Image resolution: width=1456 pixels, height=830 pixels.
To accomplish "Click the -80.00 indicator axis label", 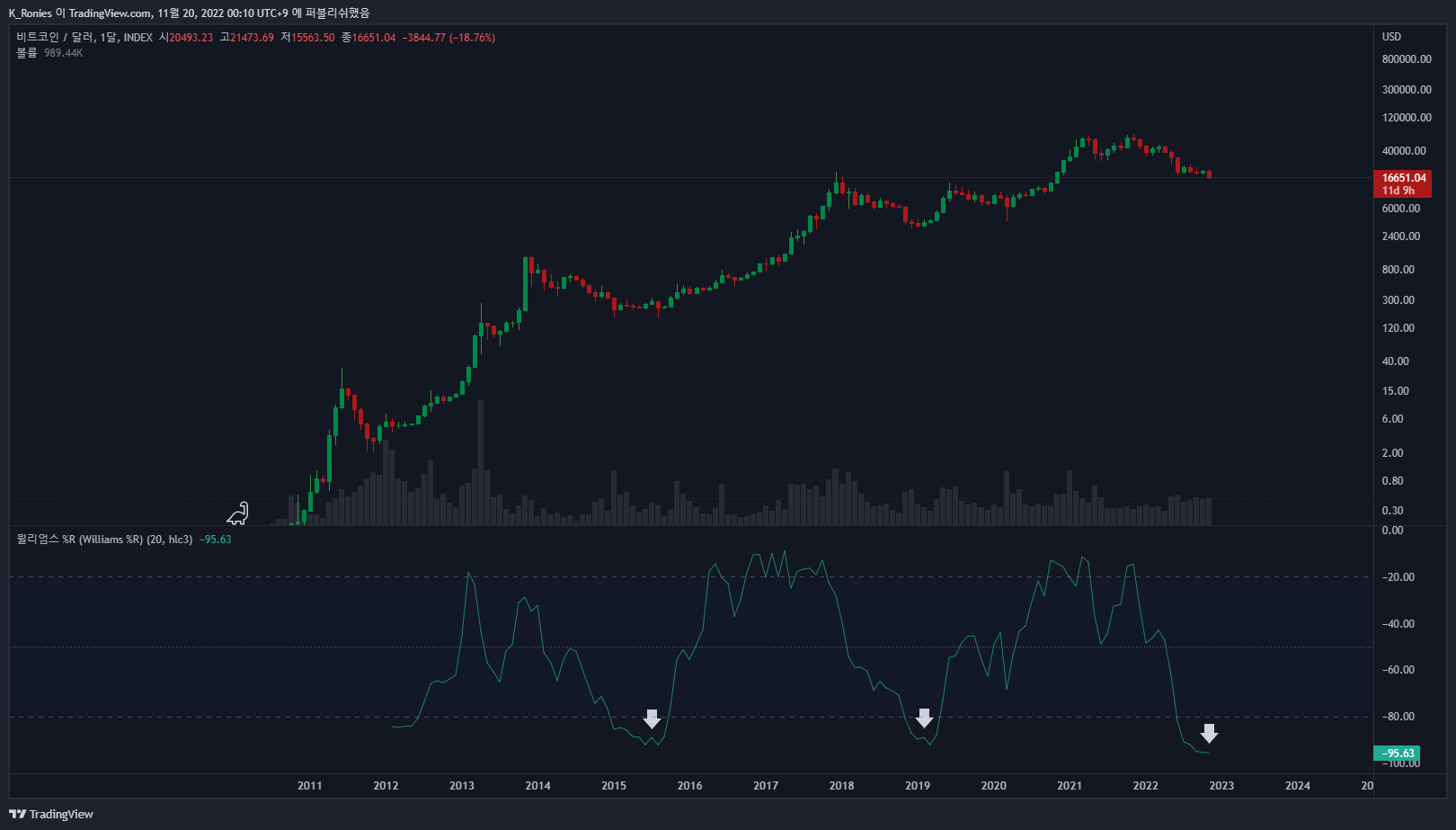I will [1398, 717].
